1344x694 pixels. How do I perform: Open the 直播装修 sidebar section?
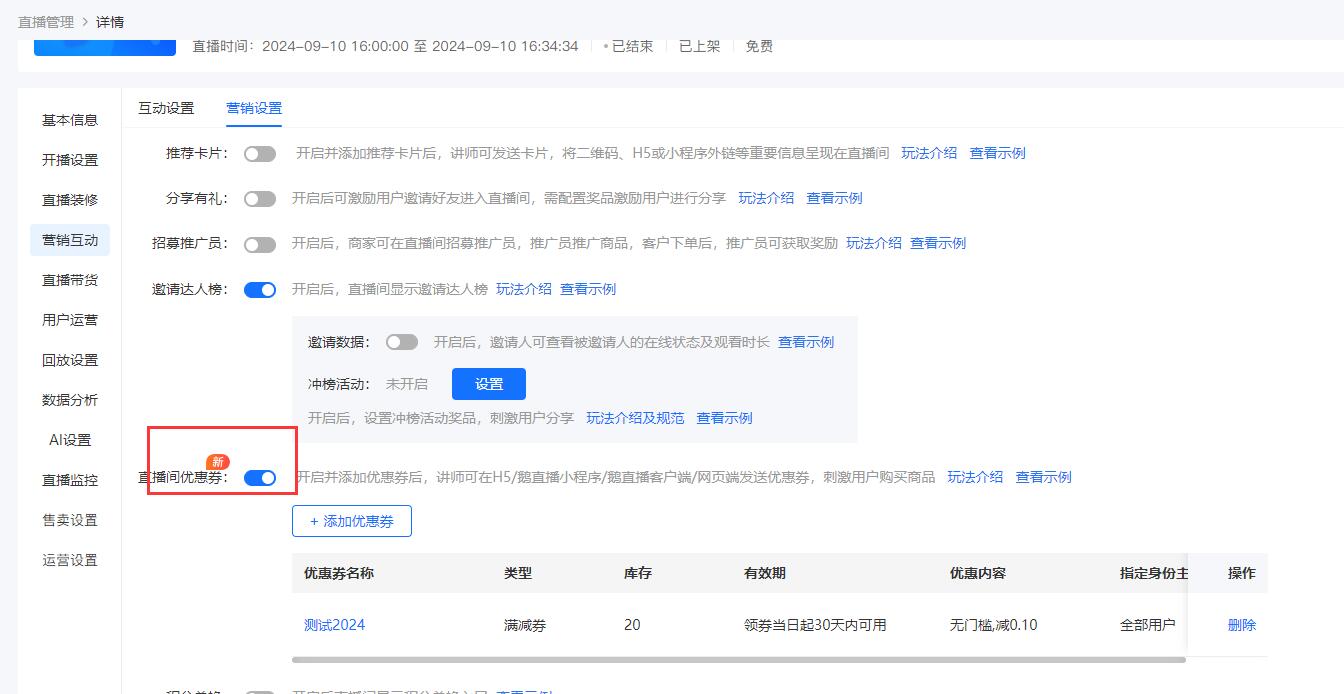coord(69,199)
